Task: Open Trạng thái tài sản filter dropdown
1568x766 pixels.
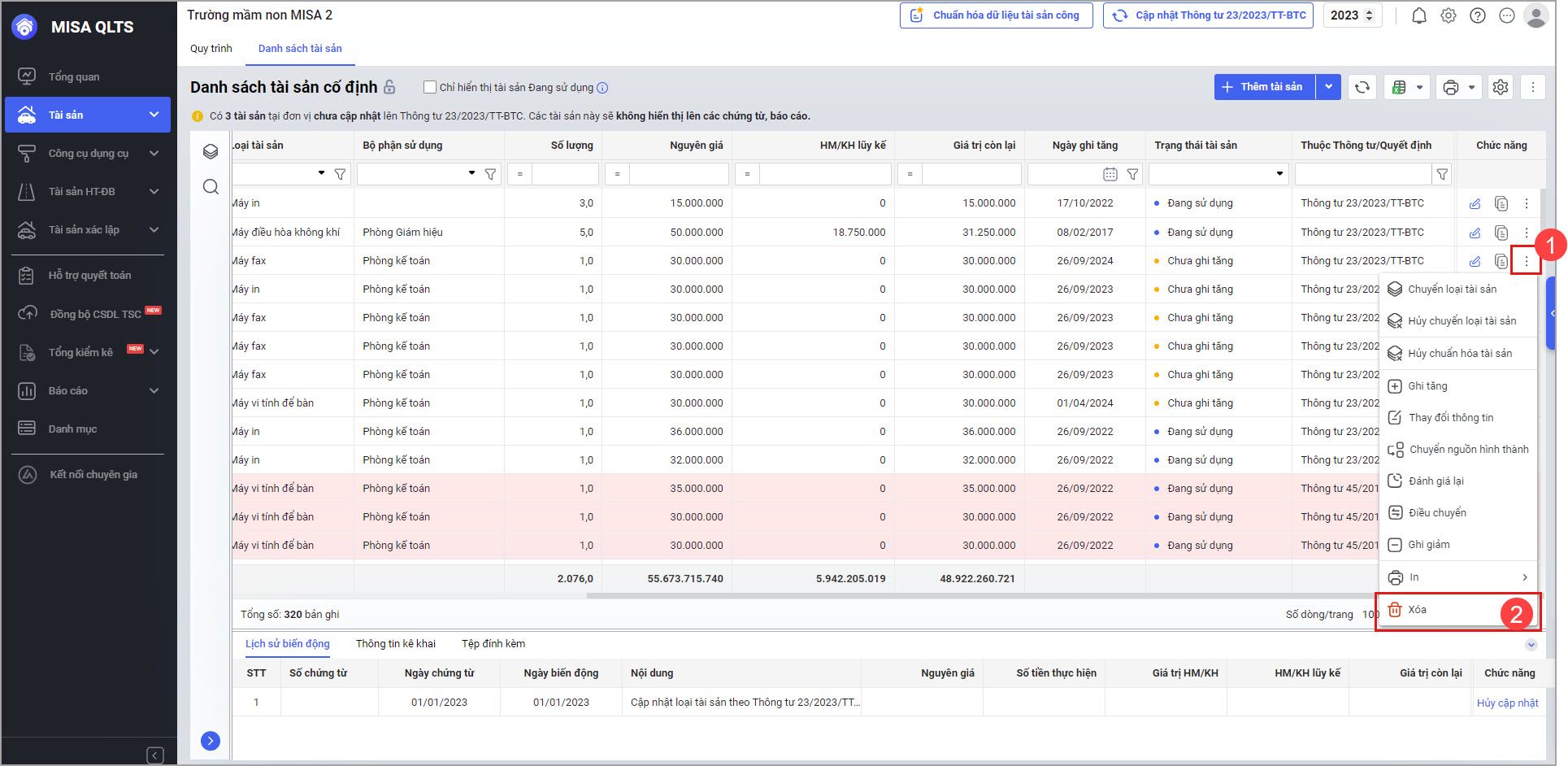Action: (x=1279, y=174)
